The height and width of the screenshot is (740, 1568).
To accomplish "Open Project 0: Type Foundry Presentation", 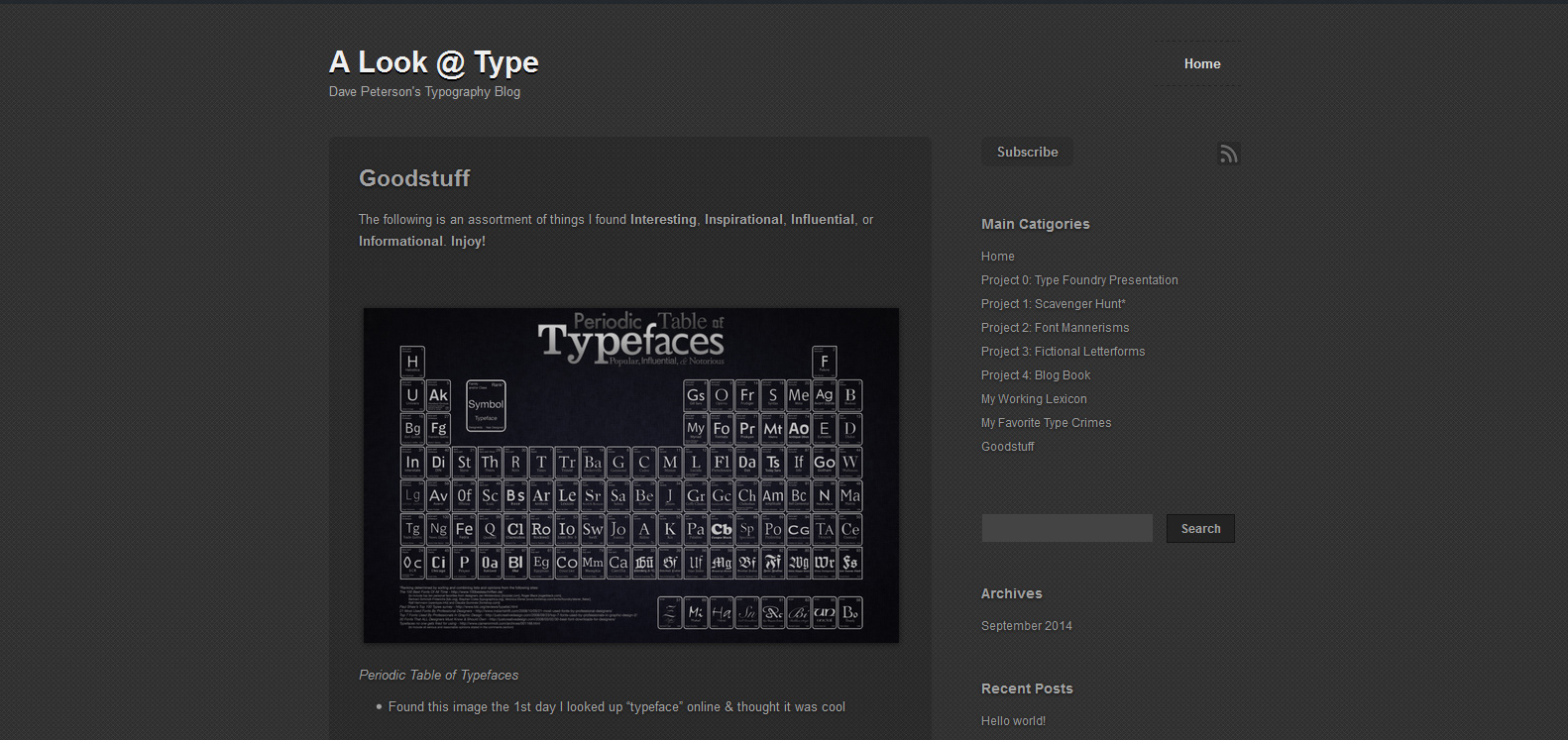I will click(x=1079, y=280).
